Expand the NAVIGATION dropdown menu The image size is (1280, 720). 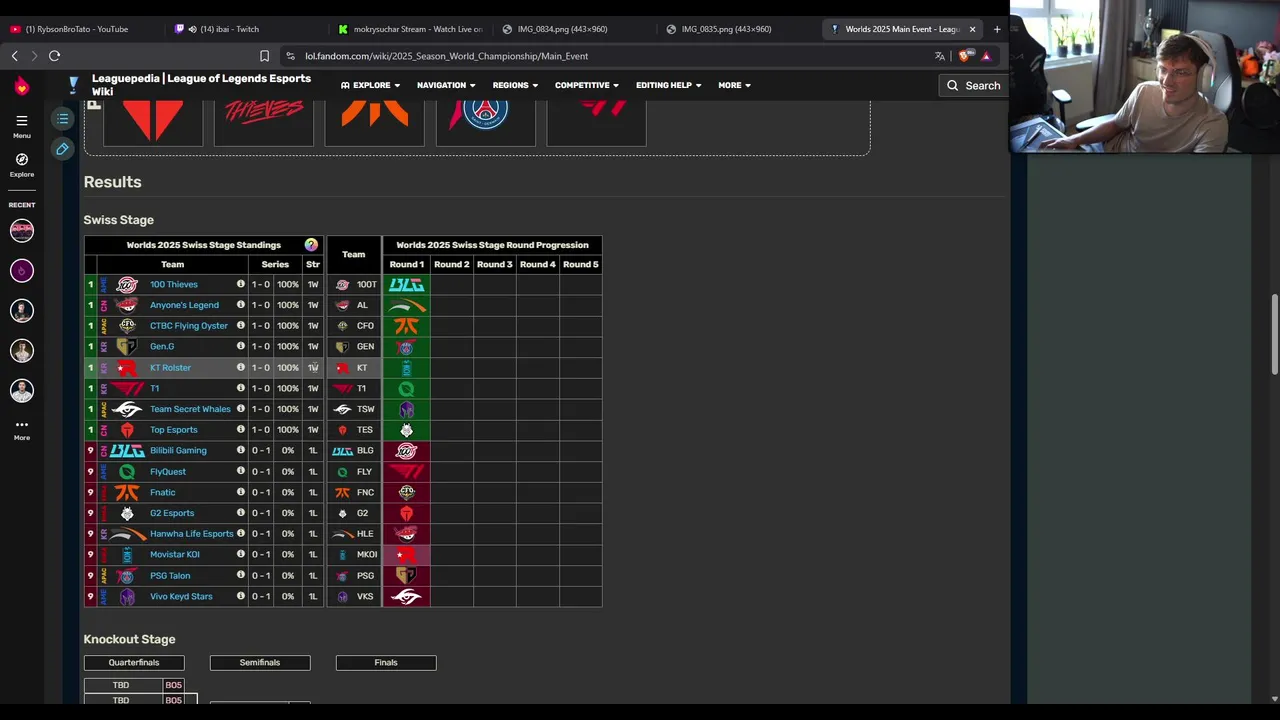click(x=446, y=85)
